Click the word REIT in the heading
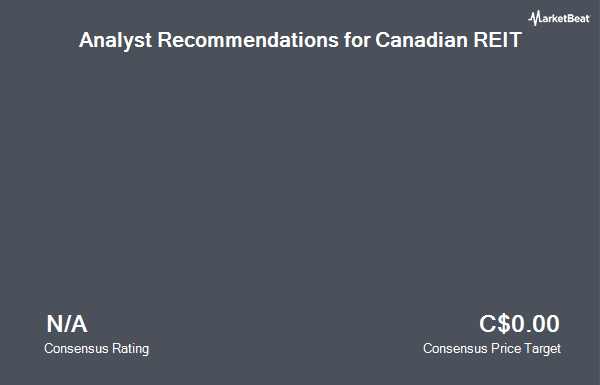This screenshot has width=600, height=385. point(498,40)
